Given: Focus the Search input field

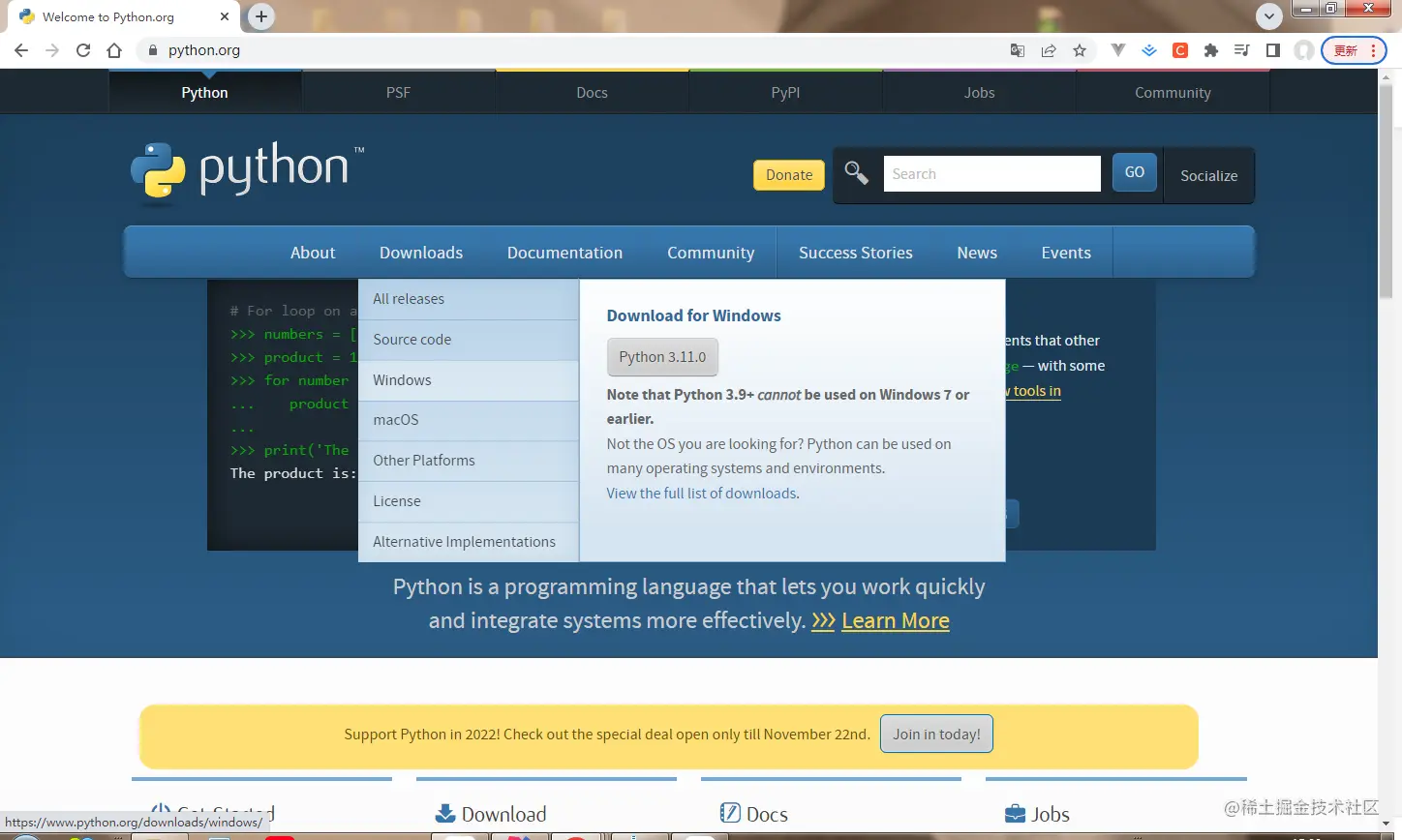Looking at the screenshot, I should pos(991,173).
